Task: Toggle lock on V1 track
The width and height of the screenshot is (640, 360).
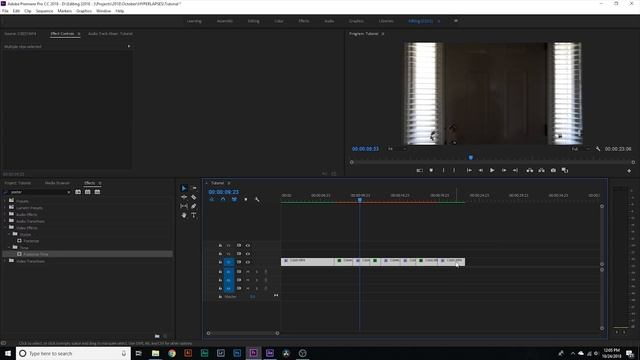Action: click(x=220, y=262)
